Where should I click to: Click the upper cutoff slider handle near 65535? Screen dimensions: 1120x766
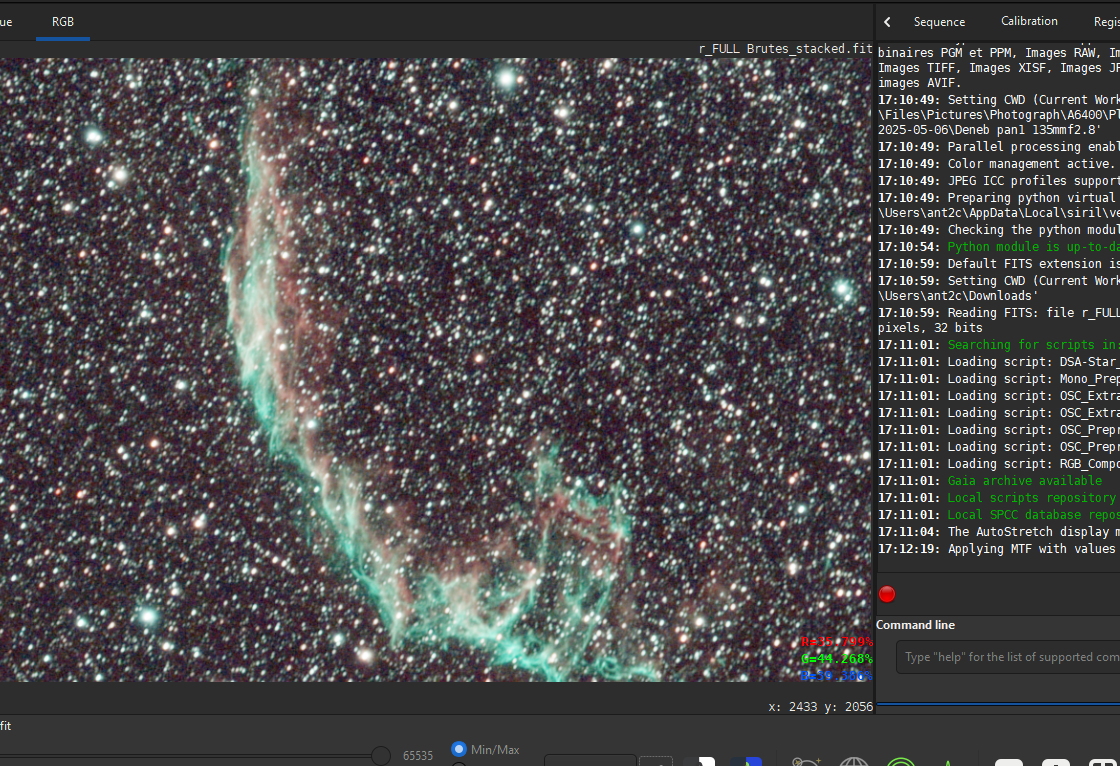(x=381, y=755)
